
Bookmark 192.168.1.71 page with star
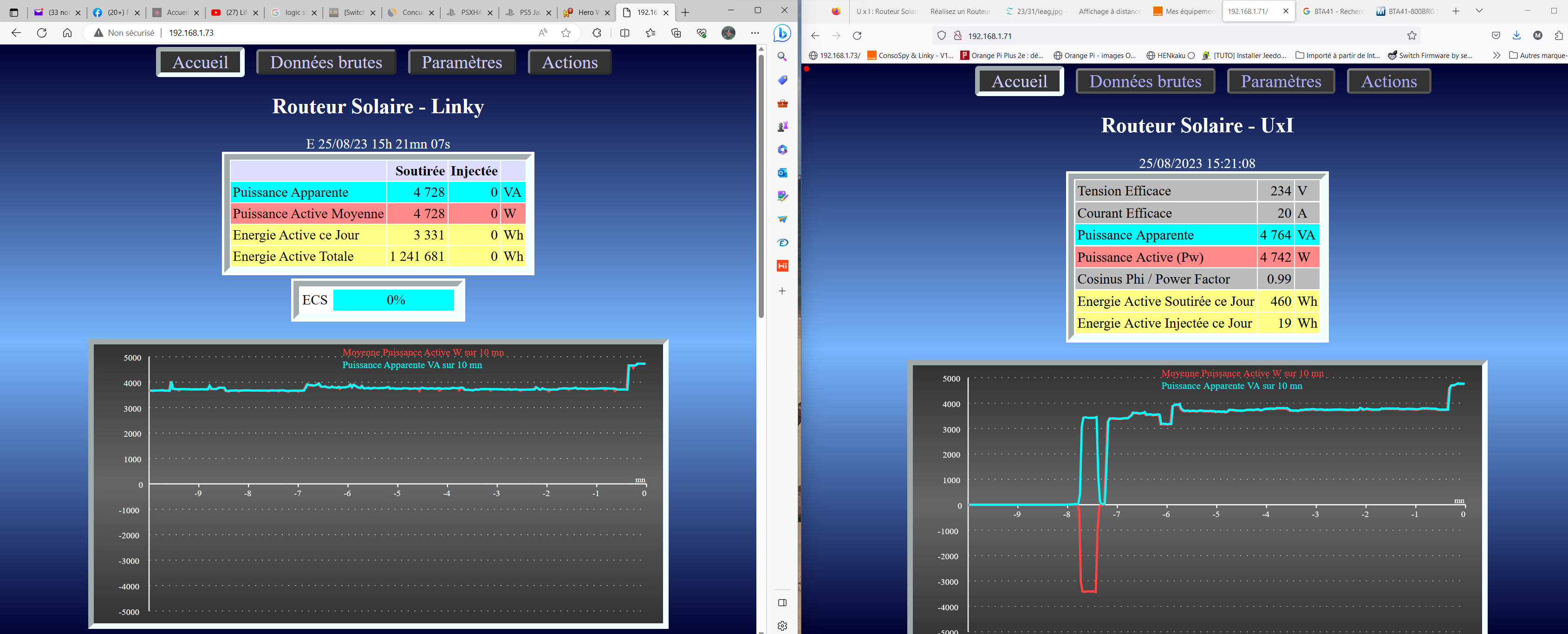pos(1412,36)
